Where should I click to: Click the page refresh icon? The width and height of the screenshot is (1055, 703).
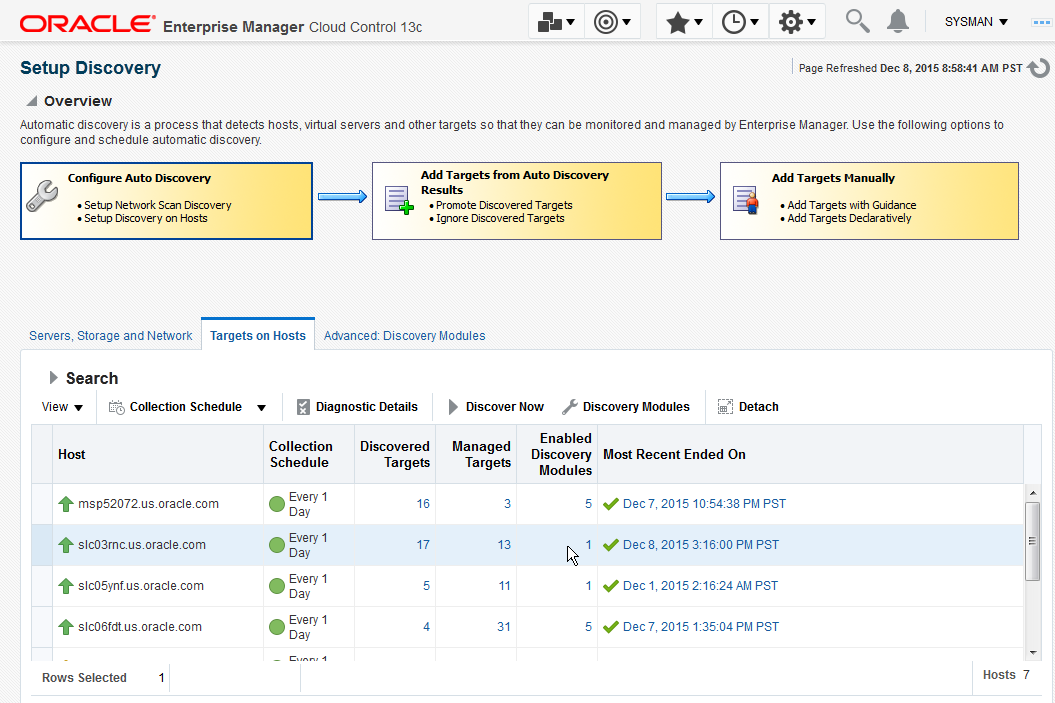click(x=1039, y=68)
